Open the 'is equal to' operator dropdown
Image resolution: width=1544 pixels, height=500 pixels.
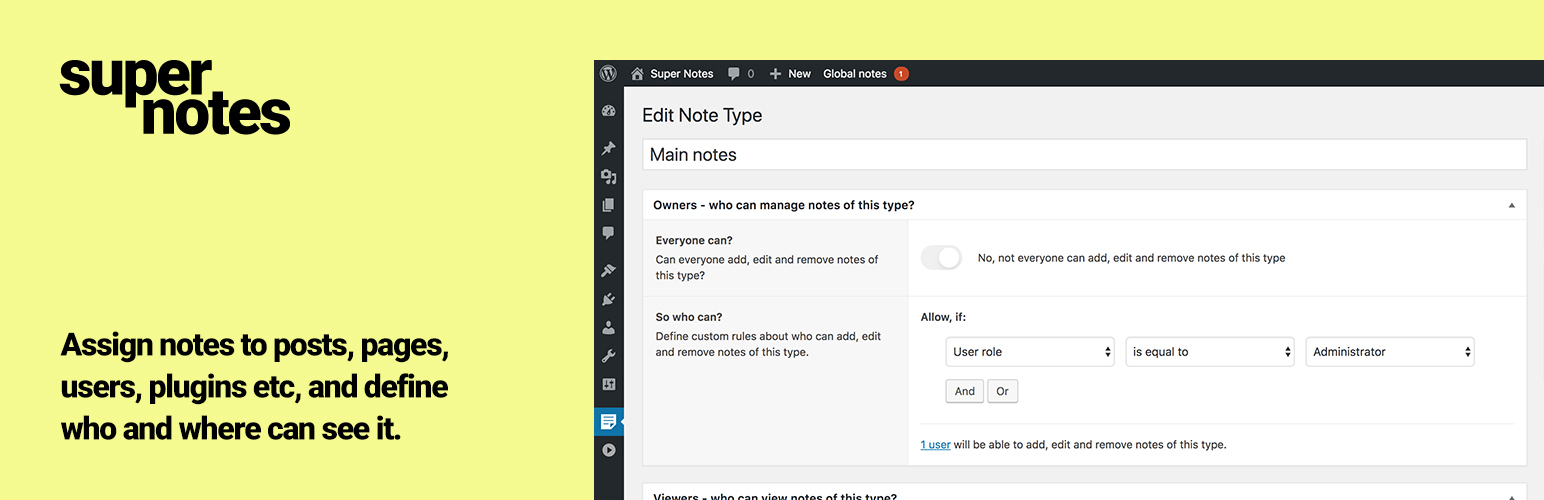1210,352
